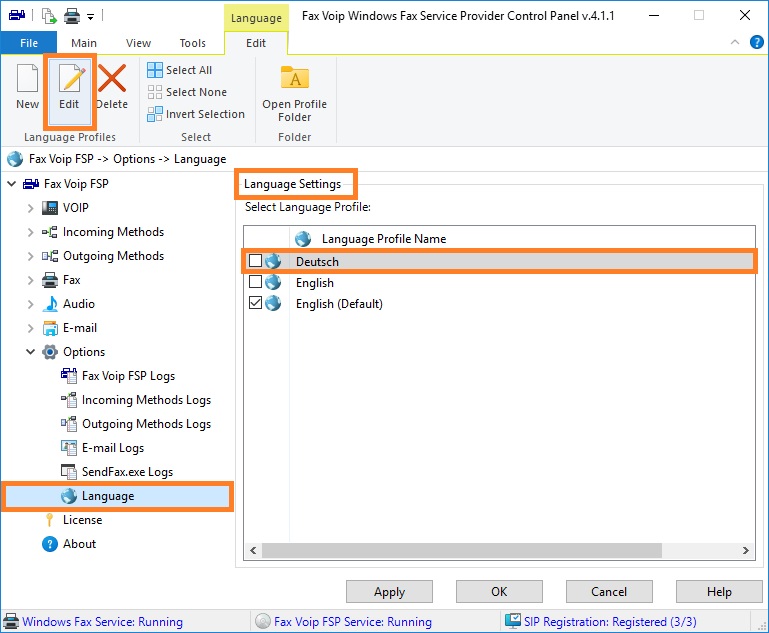Collapse the ribbon with the chevron

tap(735, 42)
